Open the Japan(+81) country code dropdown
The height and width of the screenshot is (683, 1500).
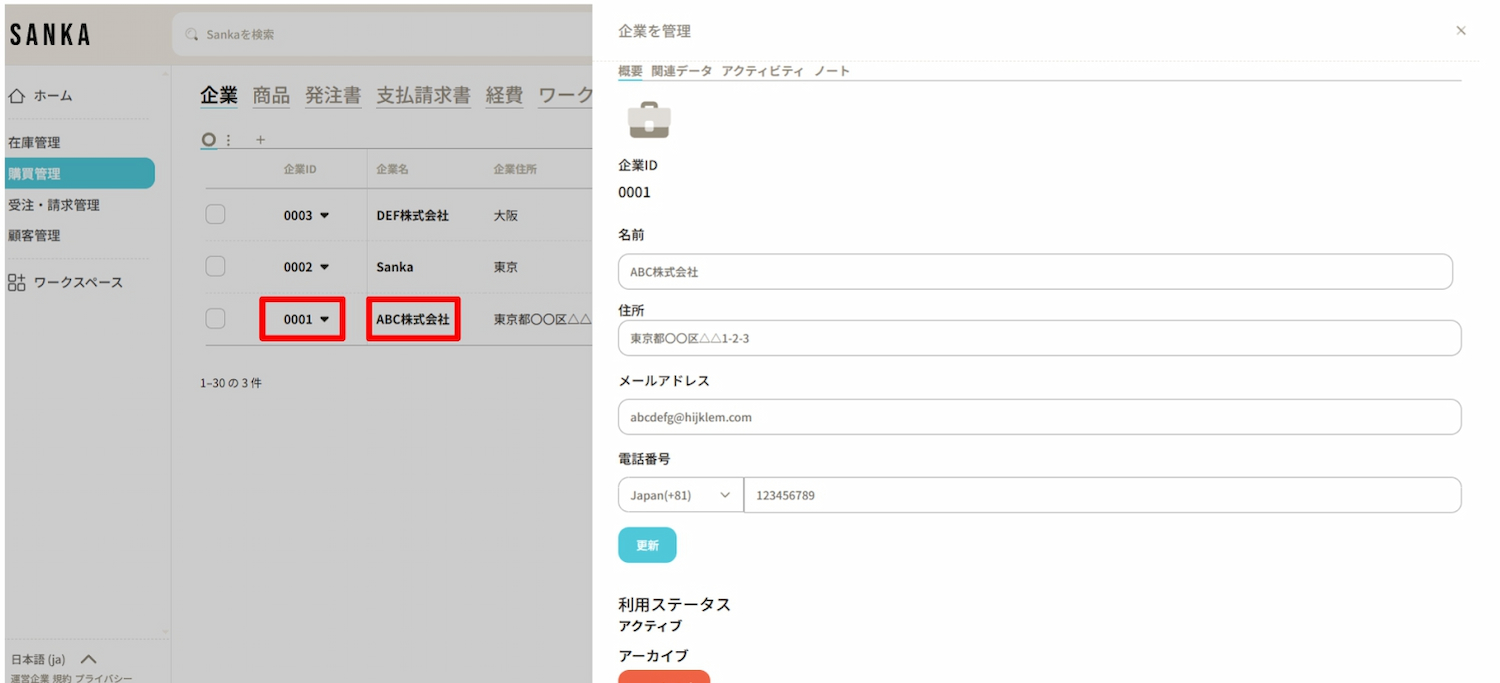coord(680,495)
